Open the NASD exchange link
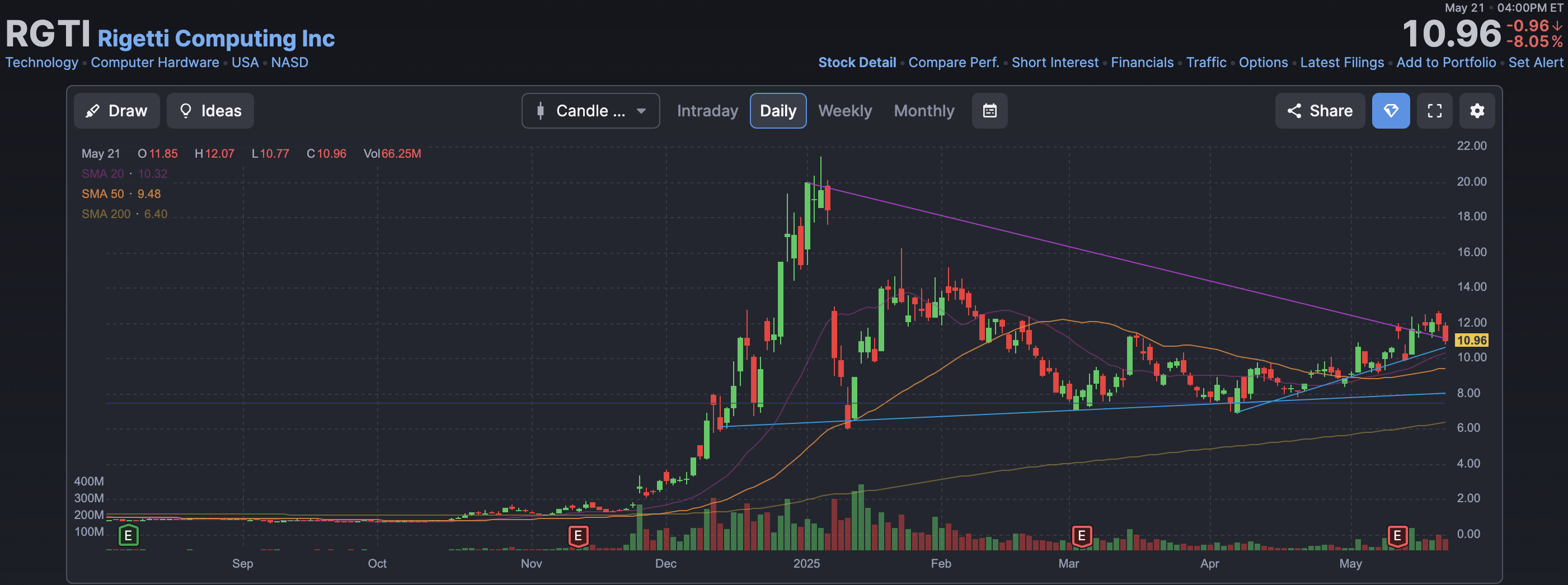The image size is (1568, 585). point(290,63)
